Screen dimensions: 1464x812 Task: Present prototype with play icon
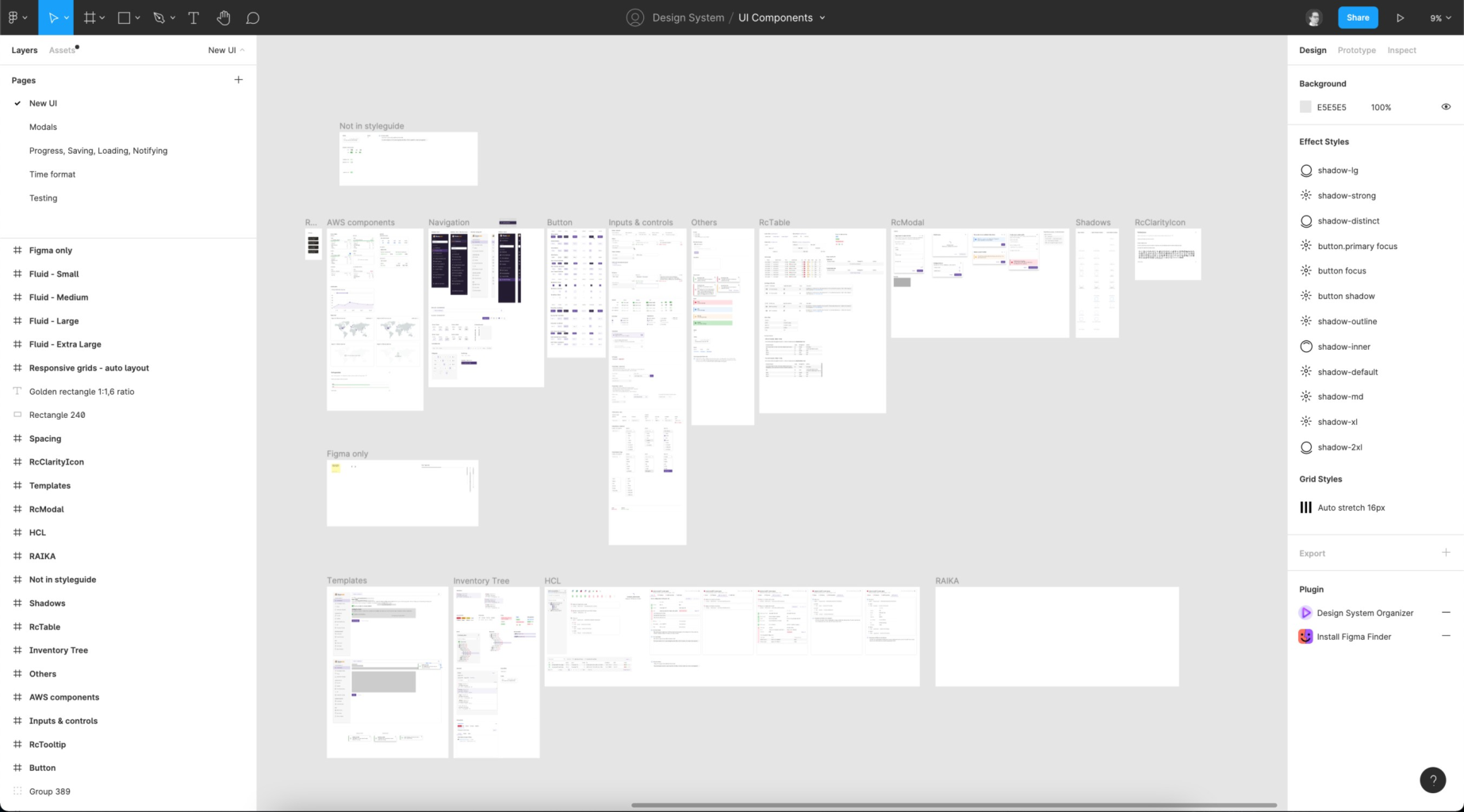coord(1400,17)
